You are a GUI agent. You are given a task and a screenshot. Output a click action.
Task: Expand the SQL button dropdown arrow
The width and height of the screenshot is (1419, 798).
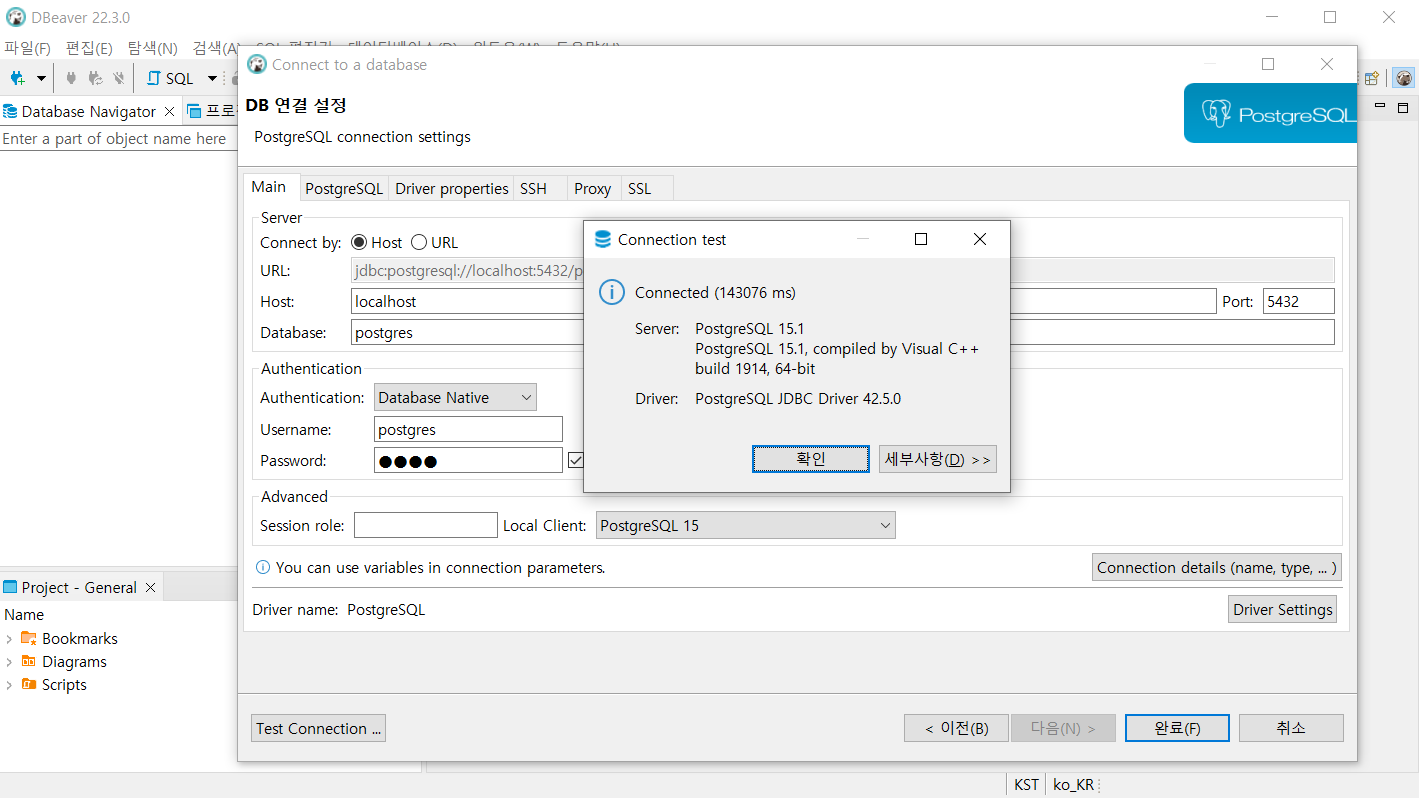212,78
